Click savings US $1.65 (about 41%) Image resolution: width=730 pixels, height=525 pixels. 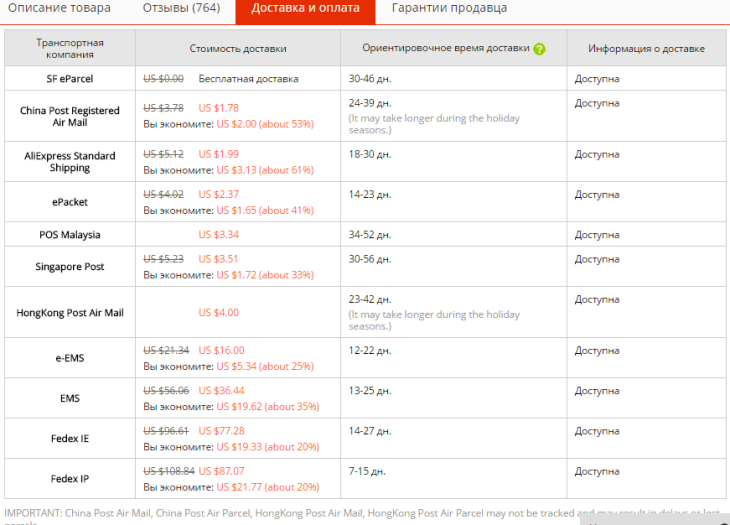265,210
